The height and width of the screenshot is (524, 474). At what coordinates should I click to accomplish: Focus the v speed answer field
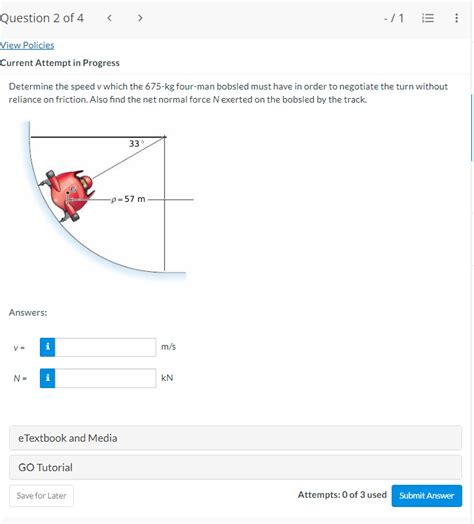pyautogui.click(x=105, y=347)
